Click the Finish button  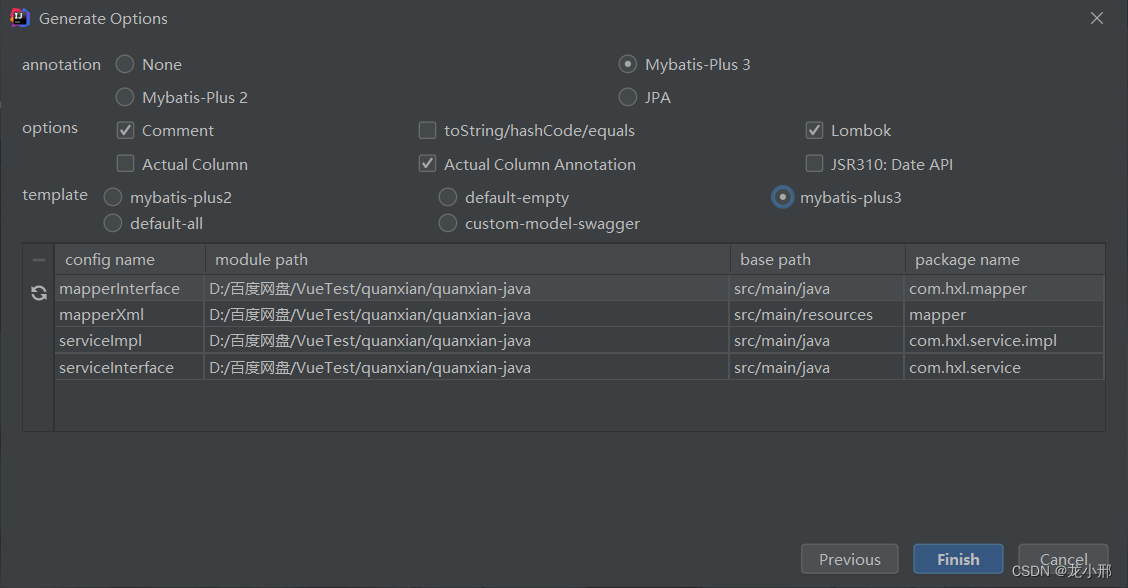point(958,559)
